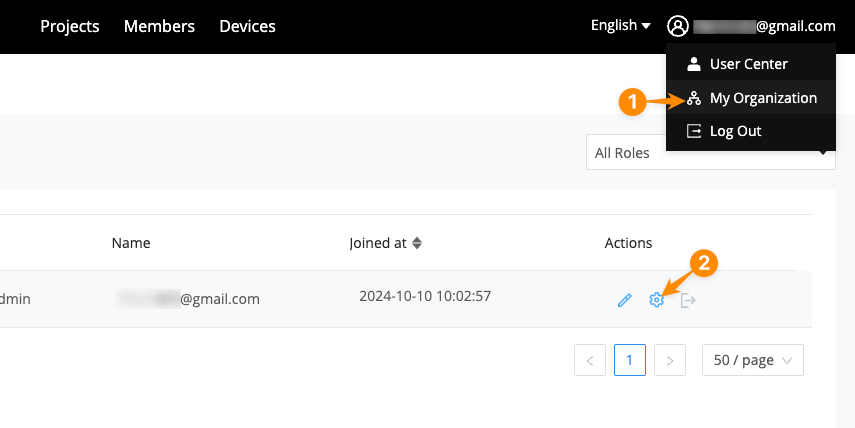This screenshot has width=855, height=428.
Task: Click the Log Out door icon
Action: [694, 131]
